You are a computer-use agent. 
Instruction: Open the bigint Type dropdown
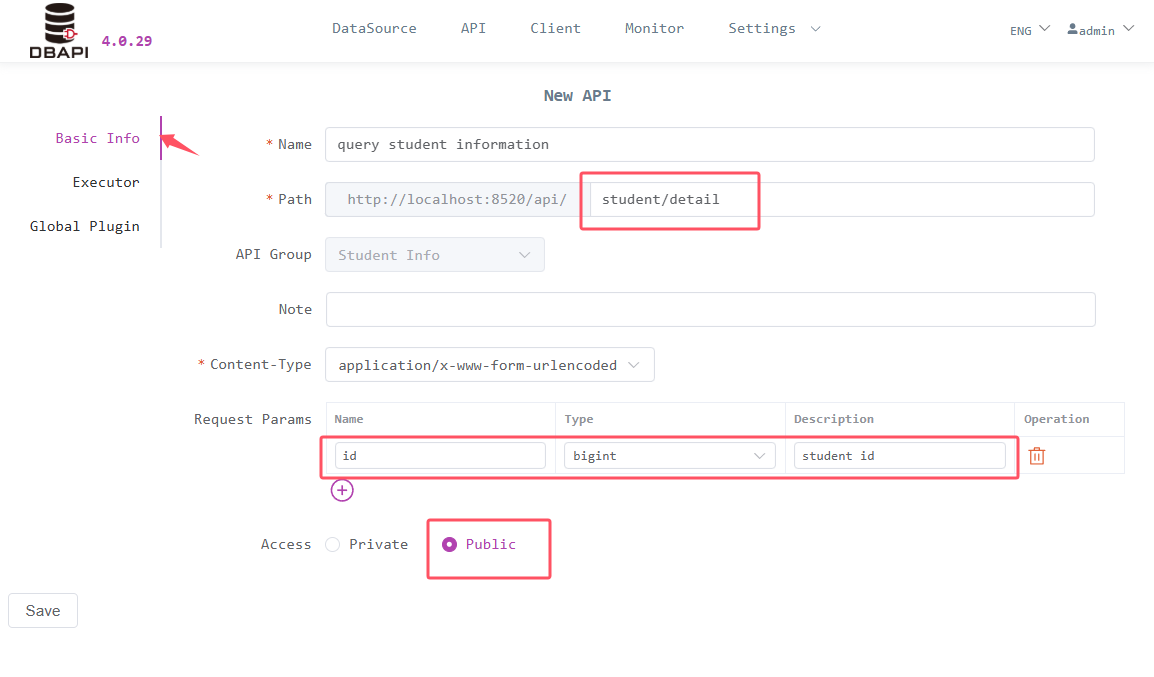tap(669, 455)
